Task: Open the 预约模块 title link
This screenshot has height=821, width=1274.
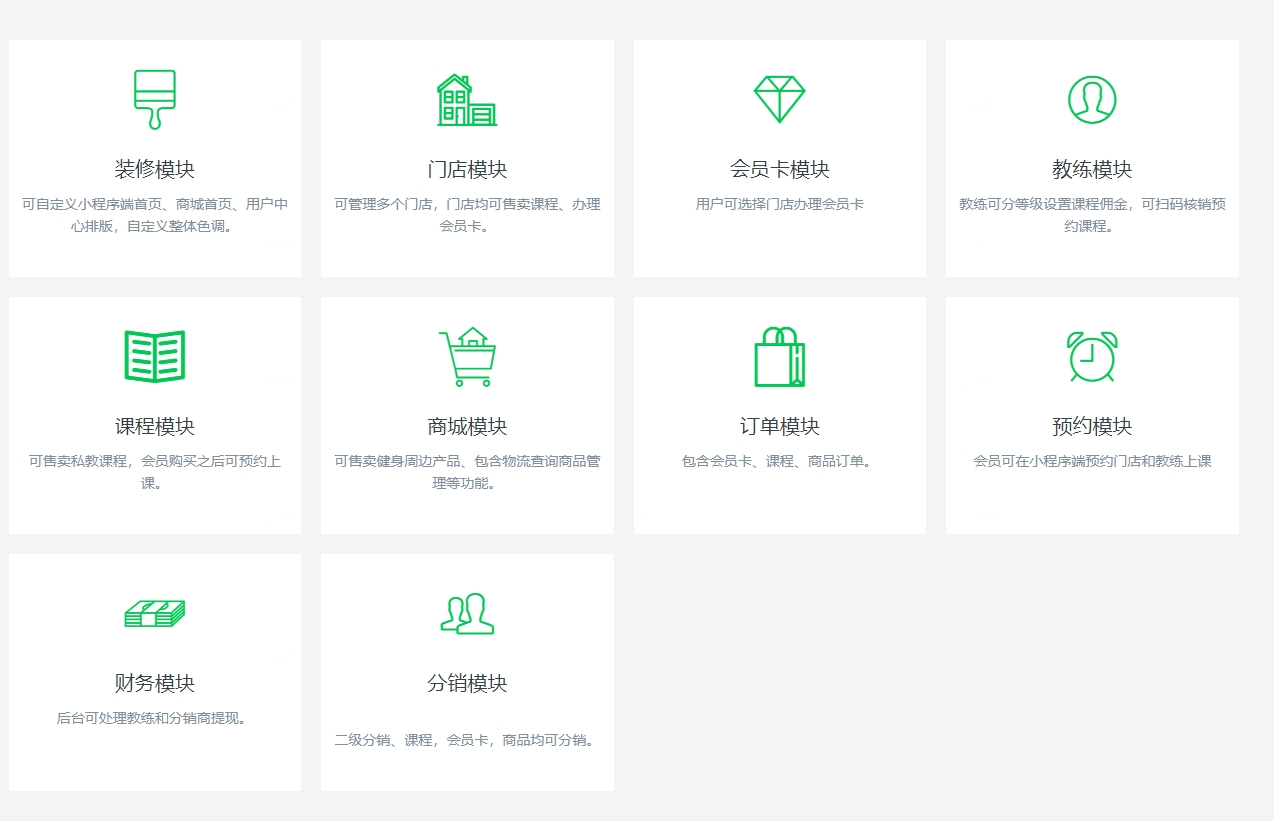Action: pyautogui.click(x=1092, y=424)
